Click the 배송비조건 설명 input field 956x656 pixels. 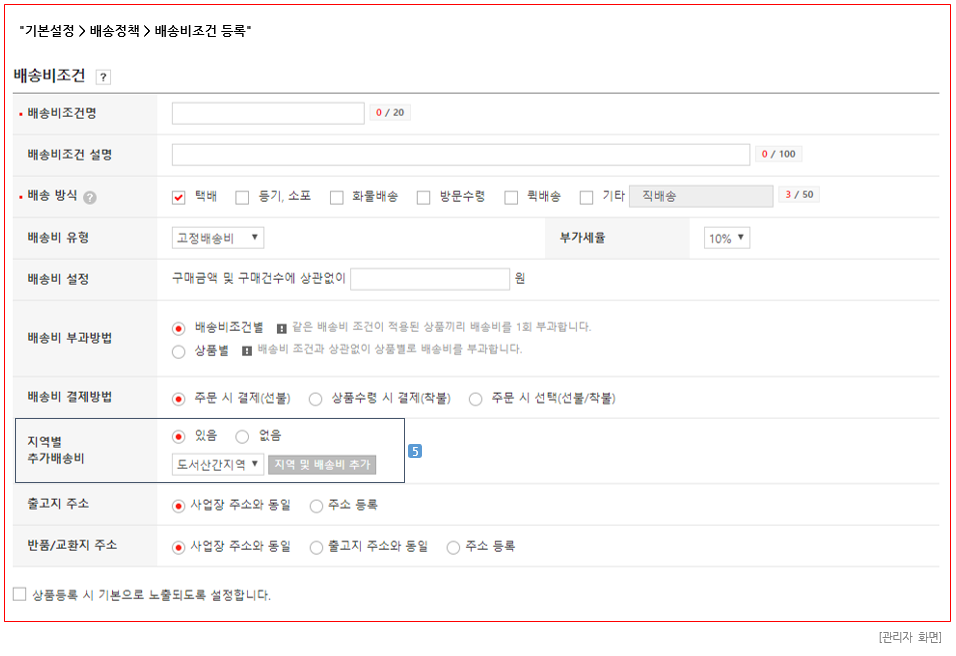click(x=460, y=155)
